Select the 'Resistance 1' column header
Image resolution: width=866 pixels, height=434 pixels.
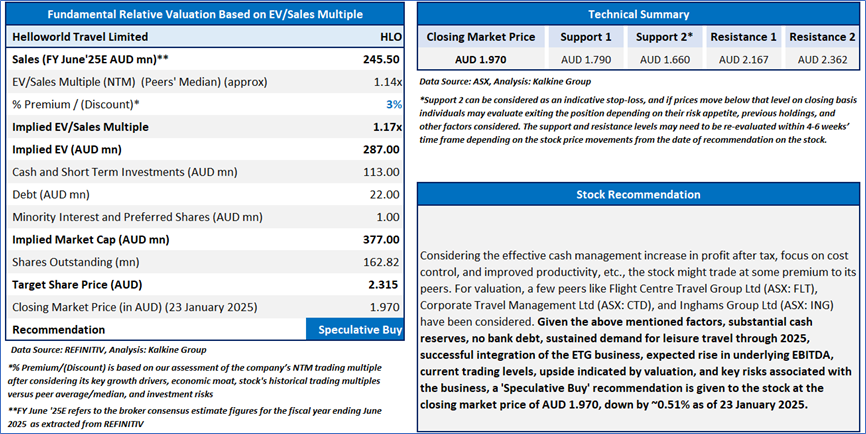point(743,37)
